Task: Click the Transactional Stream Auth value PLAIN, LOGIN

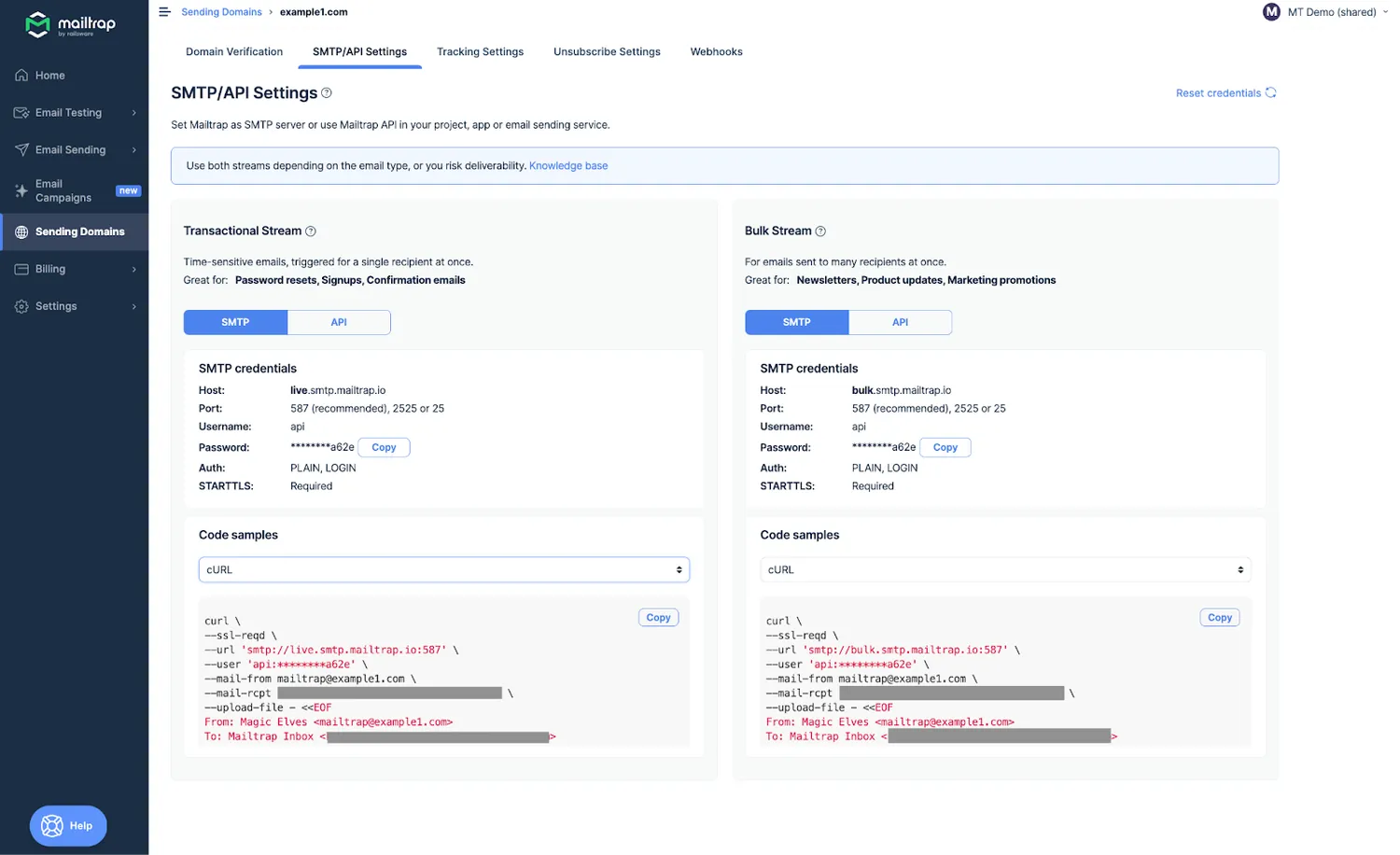Action: [x=323, y=469]
